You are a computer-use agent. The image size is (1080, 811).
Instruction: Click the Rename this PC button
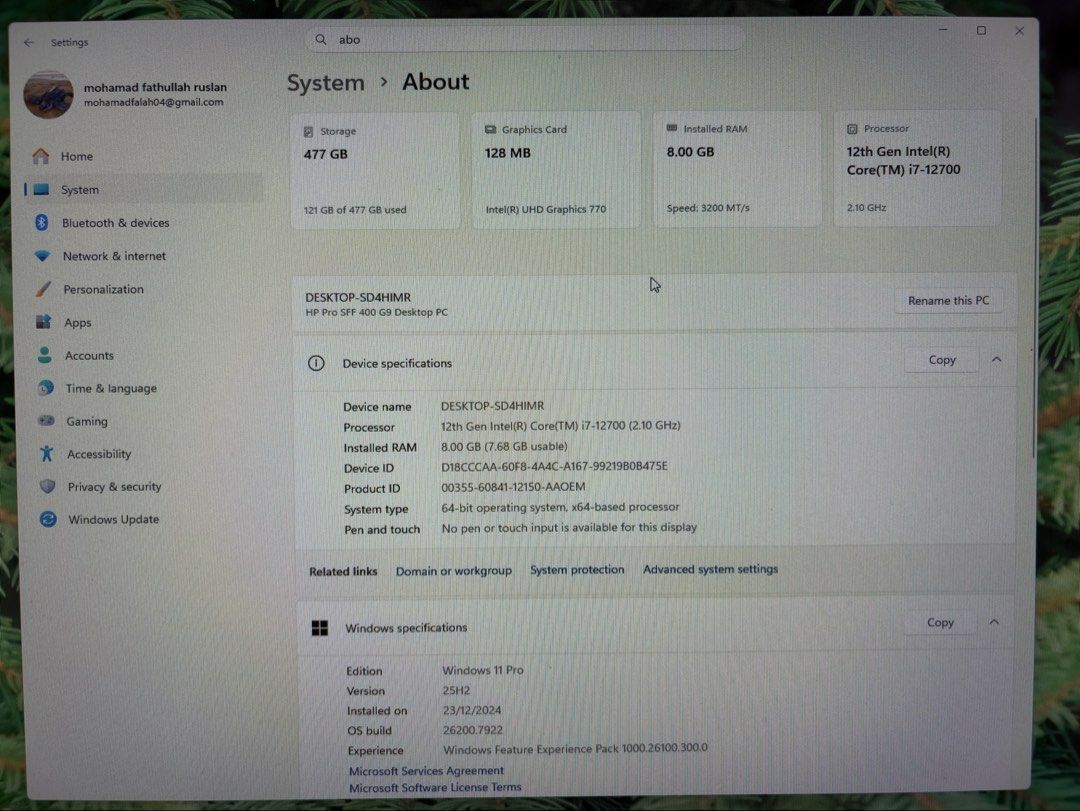pyautogui.click(x=948, y=301)
